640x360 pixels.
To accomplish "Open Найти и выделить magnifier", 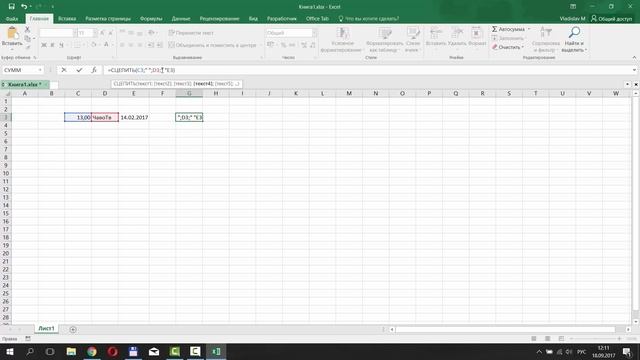I will [x=574, y=40].
